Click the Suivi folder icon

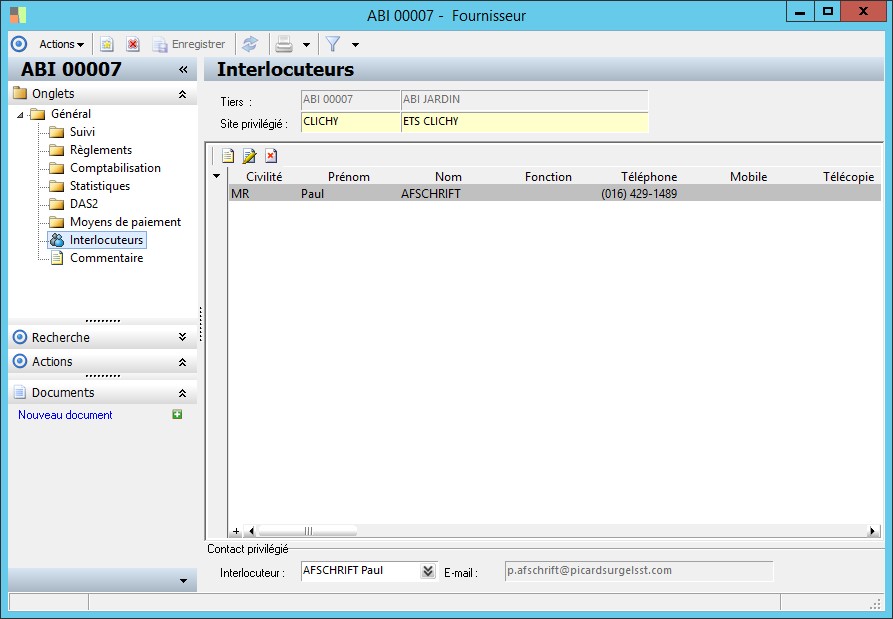[56, 133]
